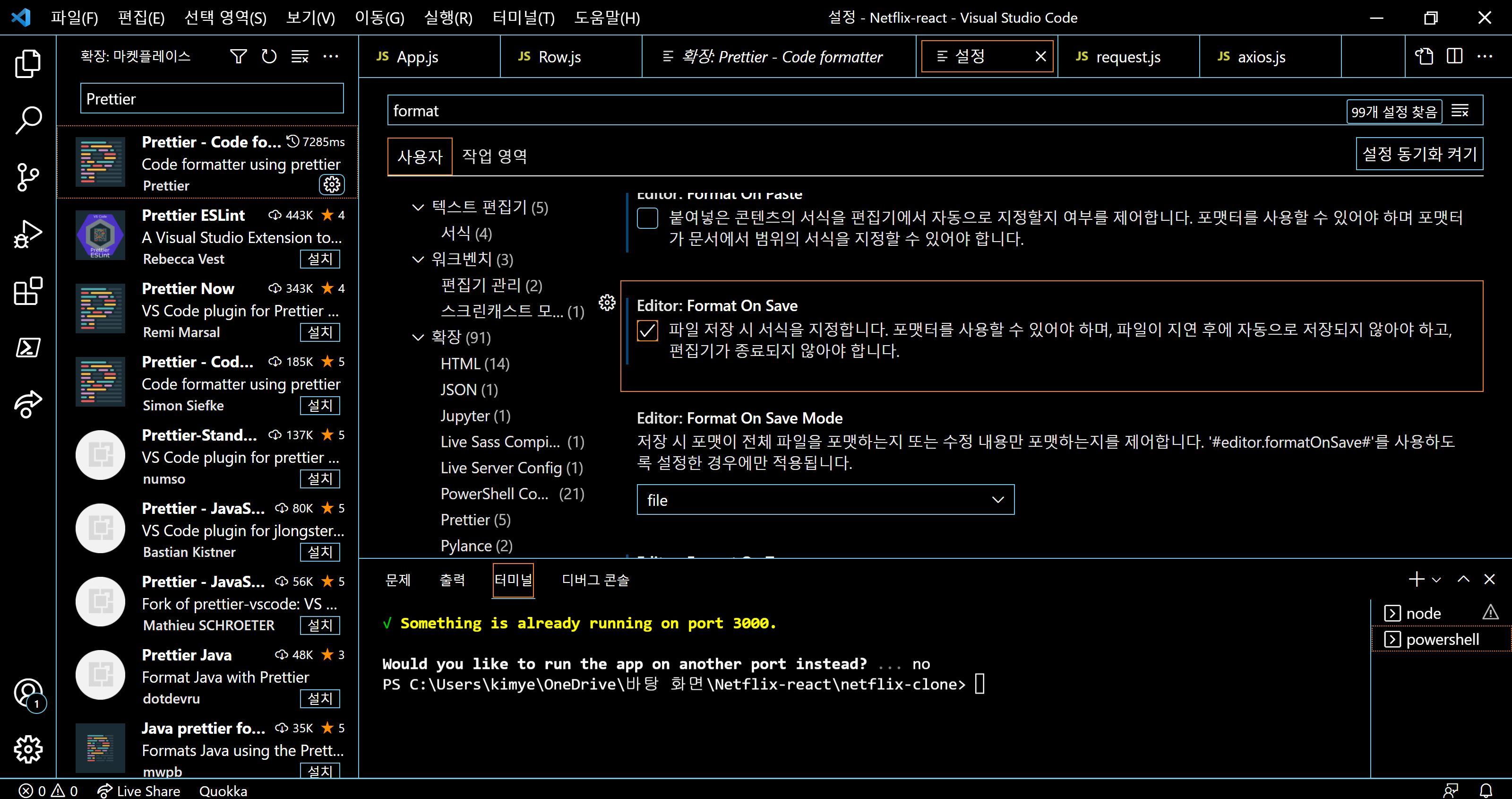Screen dimensions: 1512x799
Task: Switch to the request.js editor tab
Action: point(1129,56)
